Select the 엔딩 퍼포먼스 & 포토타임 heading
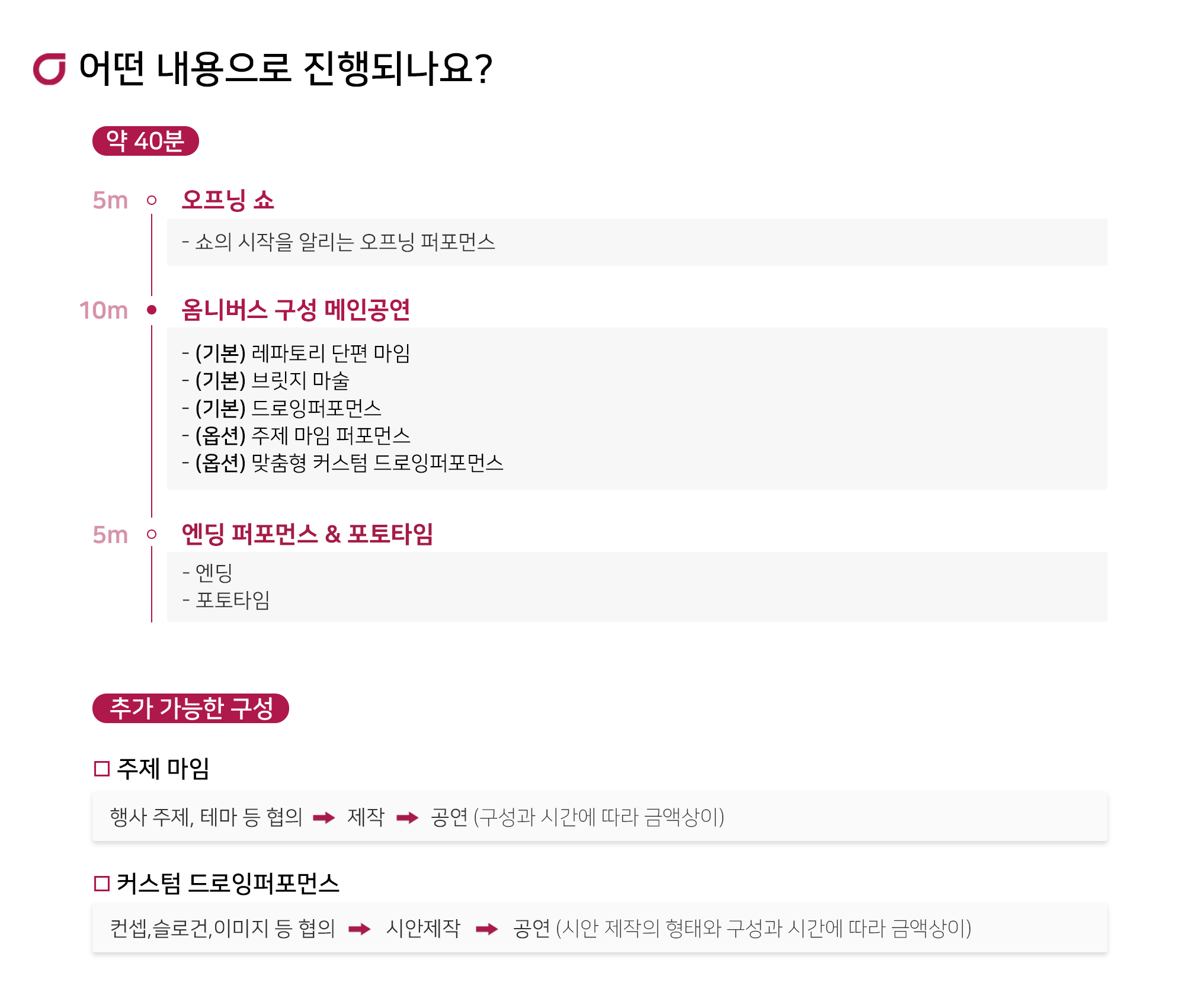The height and width of the screenshot is (1008, 1185). 307,534
